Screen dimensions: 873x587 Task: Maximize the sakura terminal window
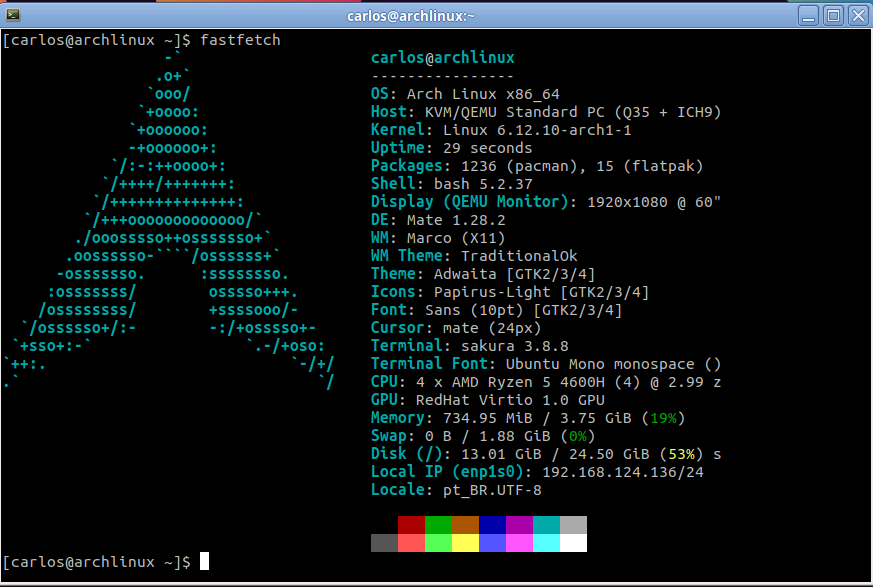pos(833,16)
